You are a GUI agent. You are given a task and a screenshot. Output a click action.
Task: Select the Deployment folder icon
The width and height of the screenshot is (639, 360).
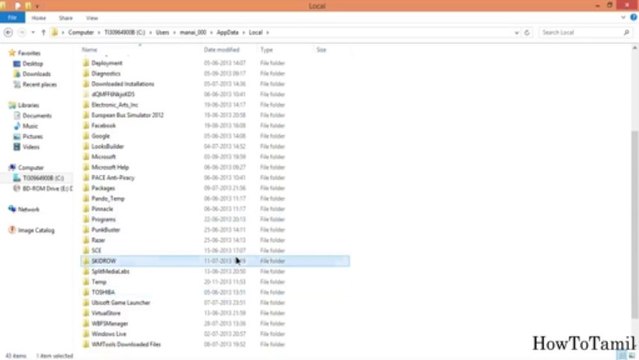(x=86, y=63)
